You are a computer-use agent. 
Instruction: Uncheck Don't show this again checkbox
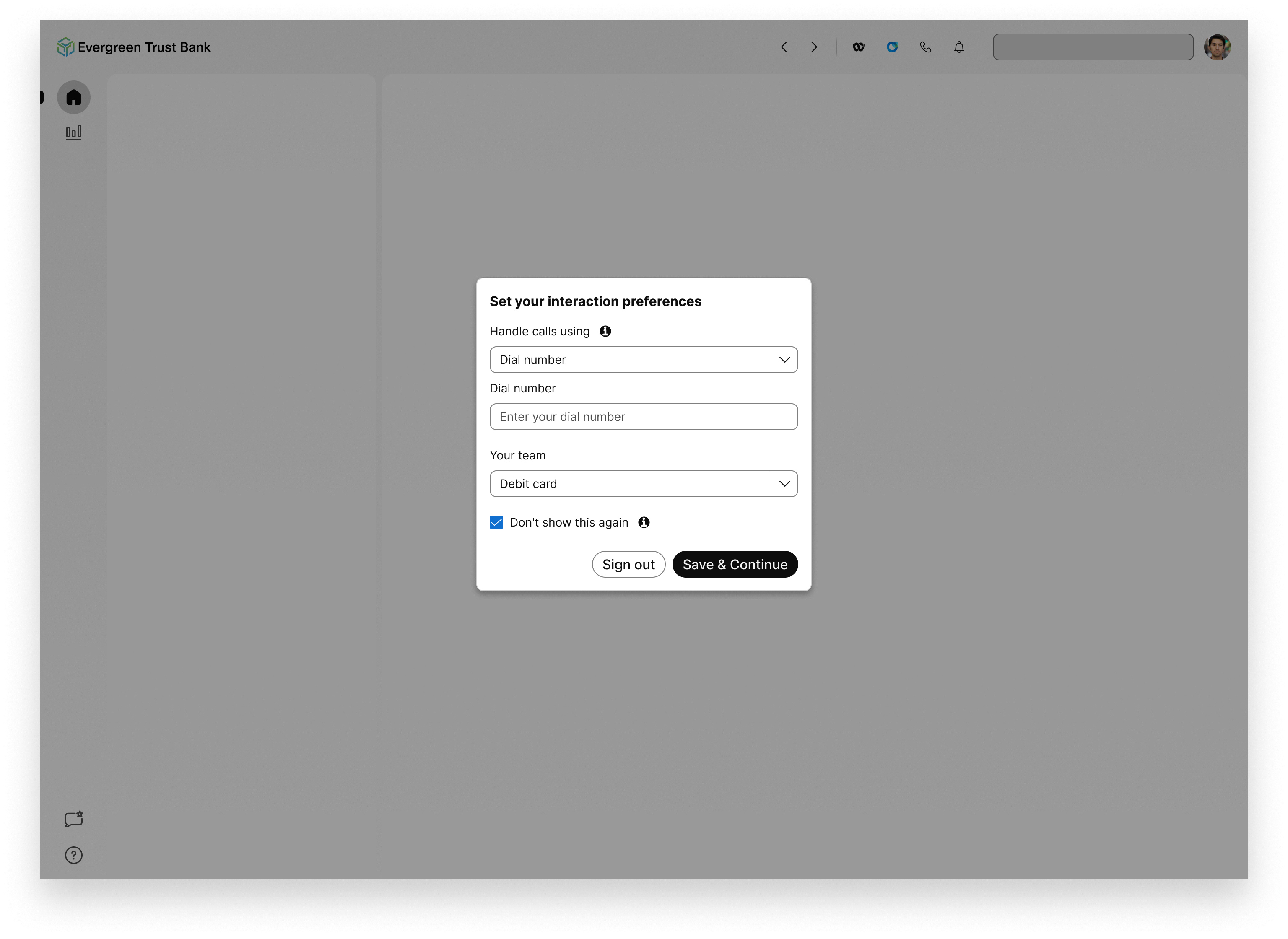point(496,522)
